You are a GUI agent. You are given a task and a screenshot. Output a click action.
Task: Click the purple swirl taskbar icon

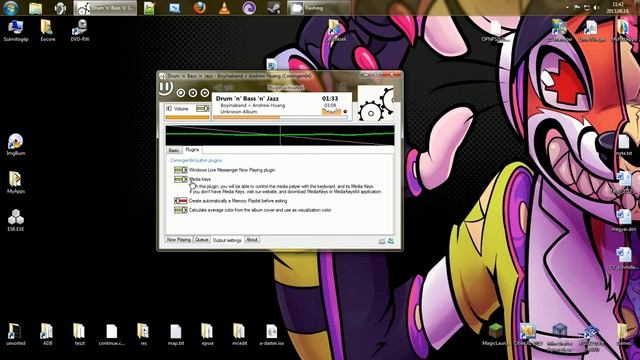click(249, 8)
